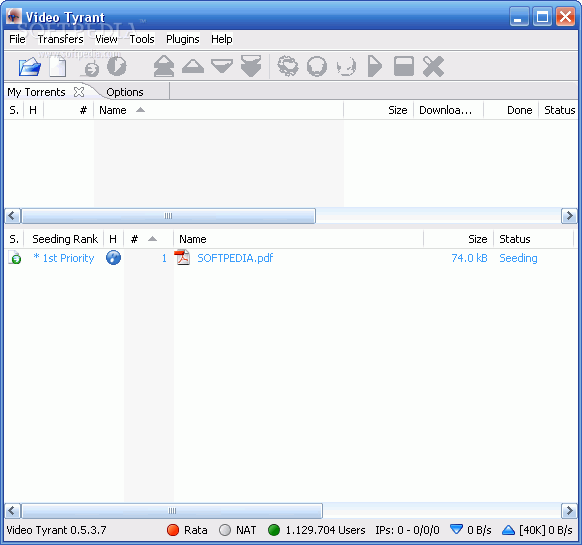This screenshot has width=582, height=545.
Task: Click the small circular refresh document toolbar icon
Action: pos(91,69)
